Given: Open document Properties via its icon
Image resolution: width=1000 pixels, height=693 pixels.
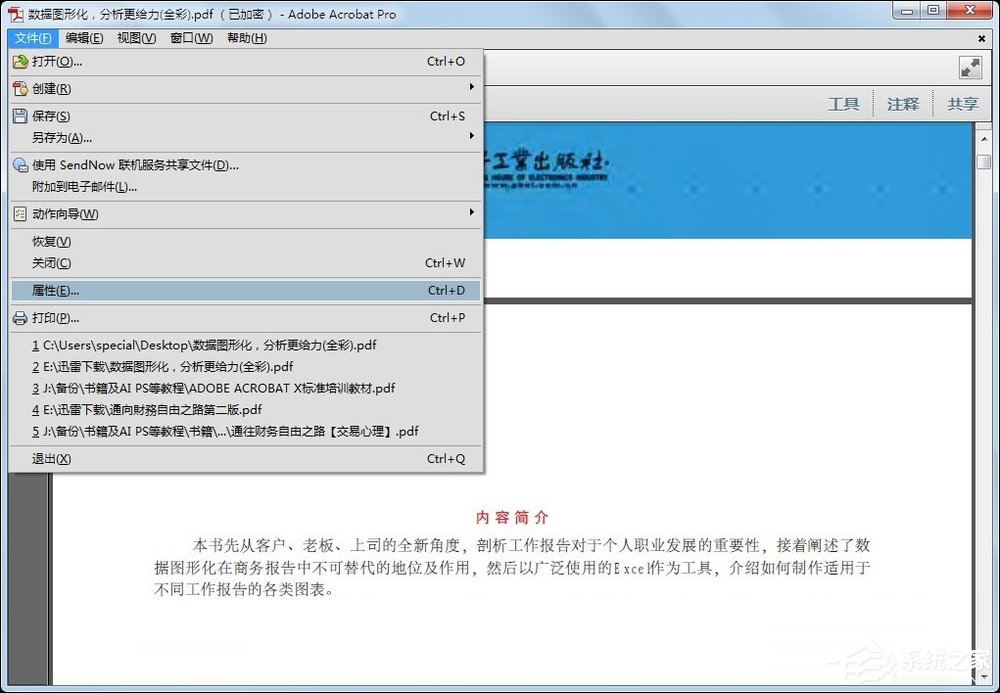Looking at the screenshot, I should (20, 290).
